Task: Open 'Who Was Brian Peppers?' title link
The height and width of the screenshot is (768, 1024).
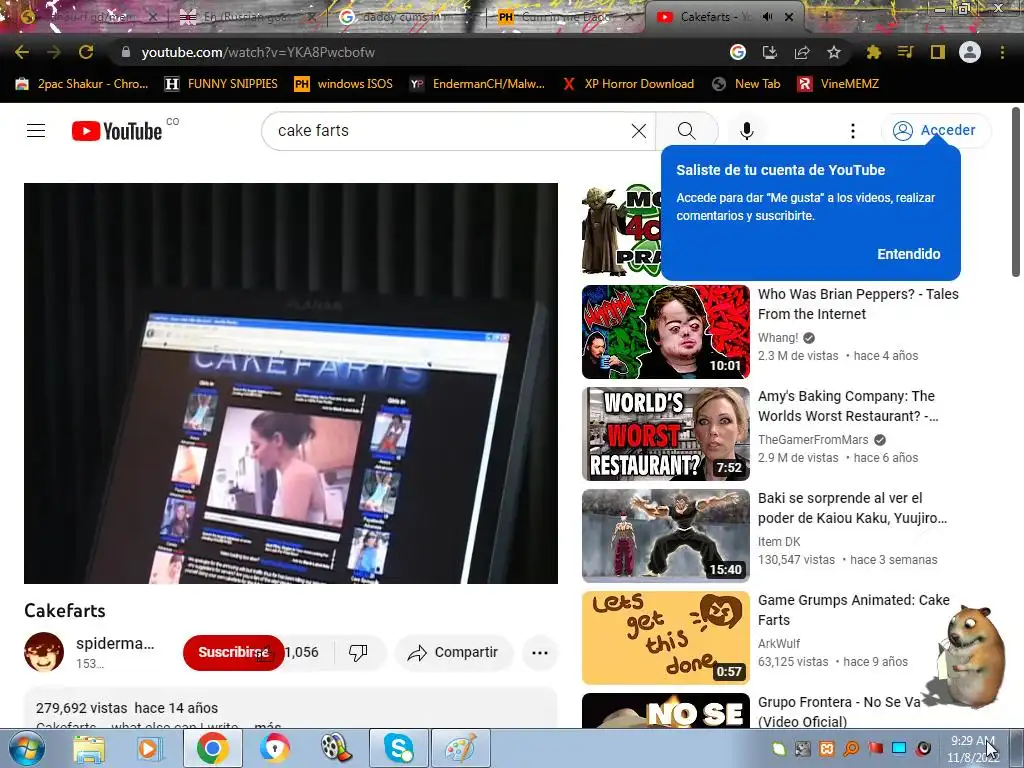Action: (857, 304)
